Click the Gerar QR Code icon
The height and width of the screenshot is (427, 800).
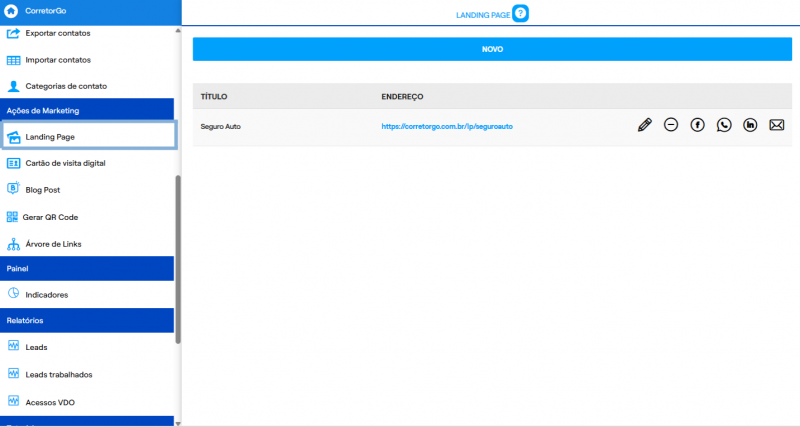[x=12, y=217]
